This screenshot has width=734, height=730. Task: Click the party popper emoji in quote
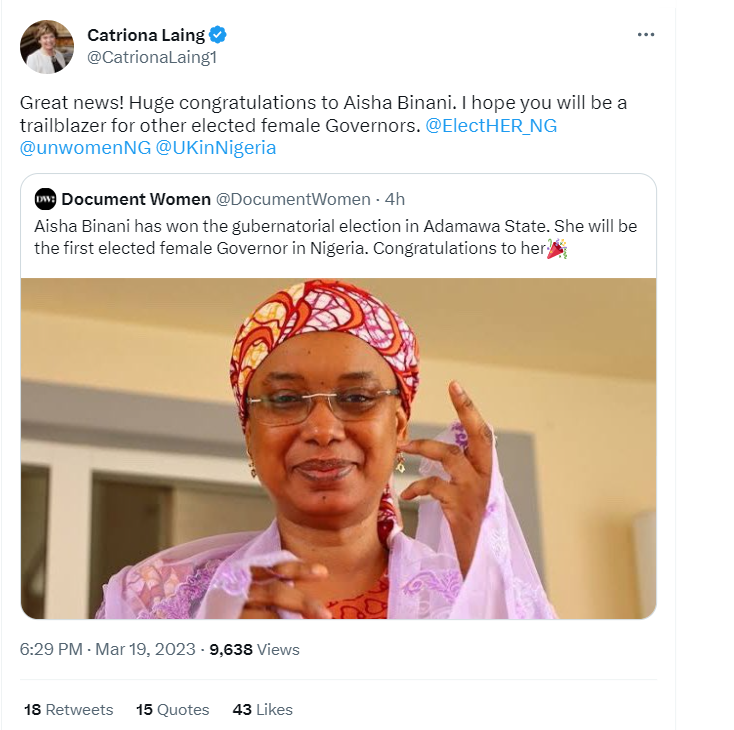pyautogui.click(x=556, y=249)
